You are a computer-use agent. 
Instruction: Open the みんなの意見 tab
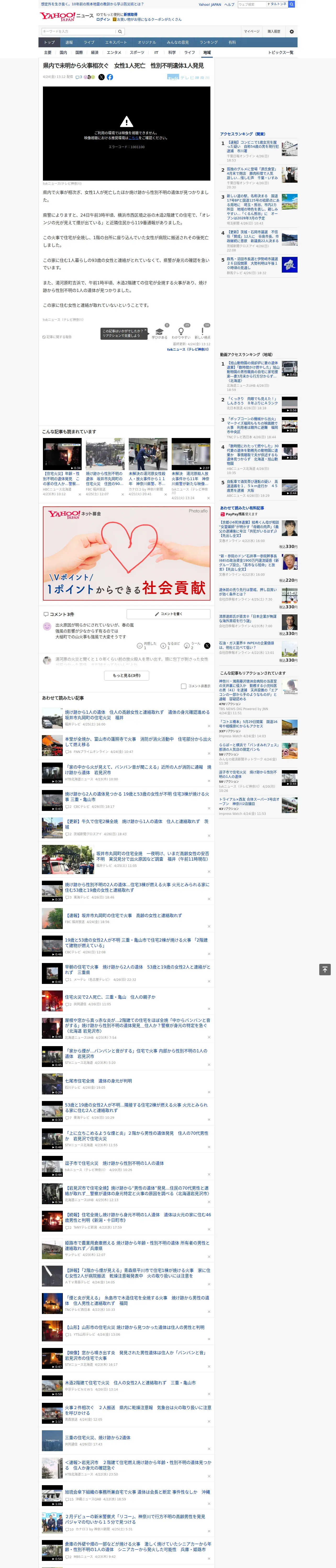tap(177, 43)
